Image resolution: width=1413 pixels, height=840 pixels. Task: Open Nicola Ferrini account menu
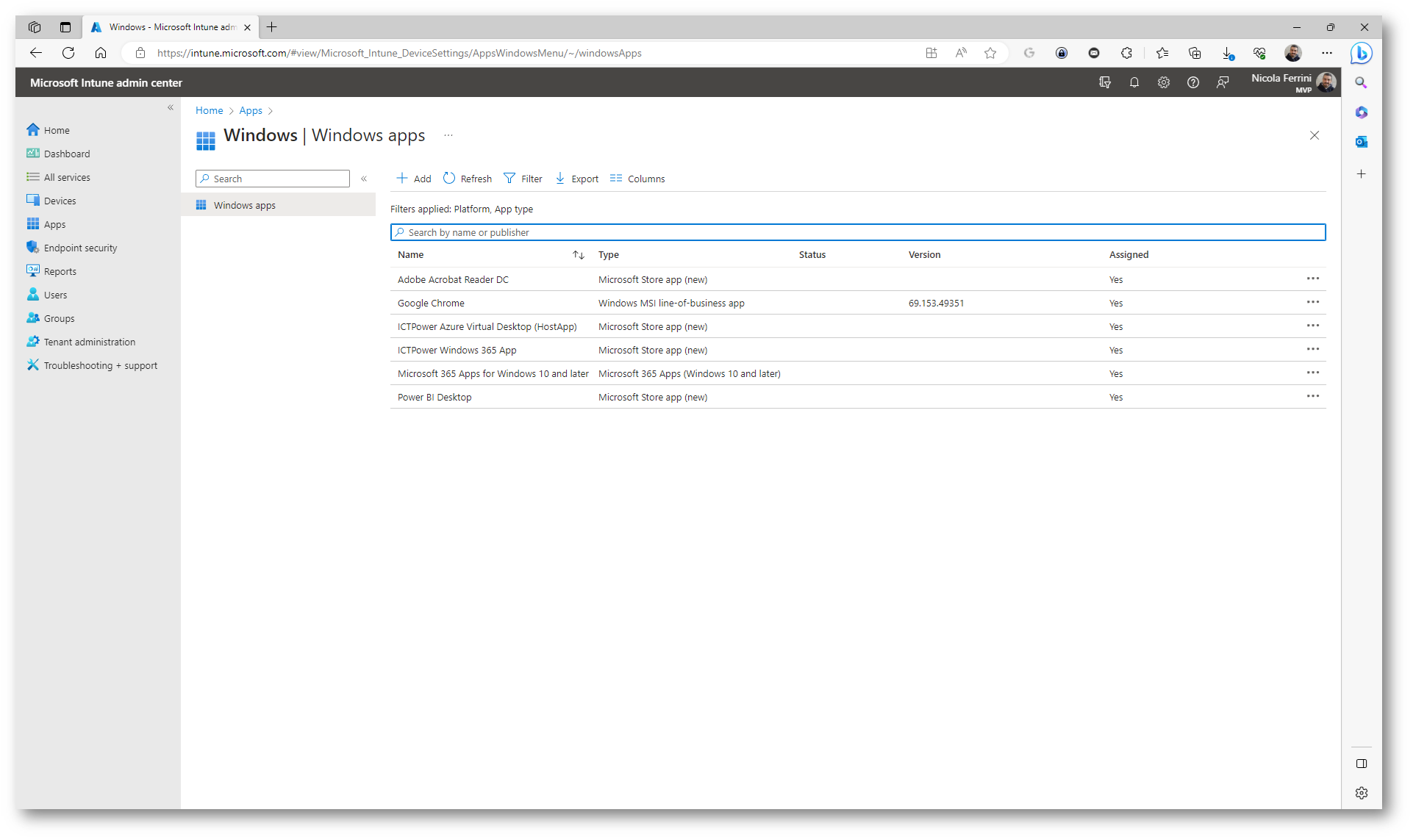point(1293,82)
